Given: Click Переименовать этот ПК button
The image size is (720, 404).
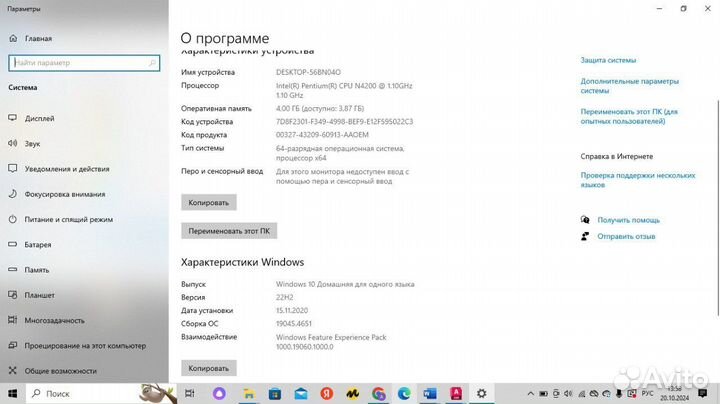Looking at the screenshot, I should [x=229, y=231].
